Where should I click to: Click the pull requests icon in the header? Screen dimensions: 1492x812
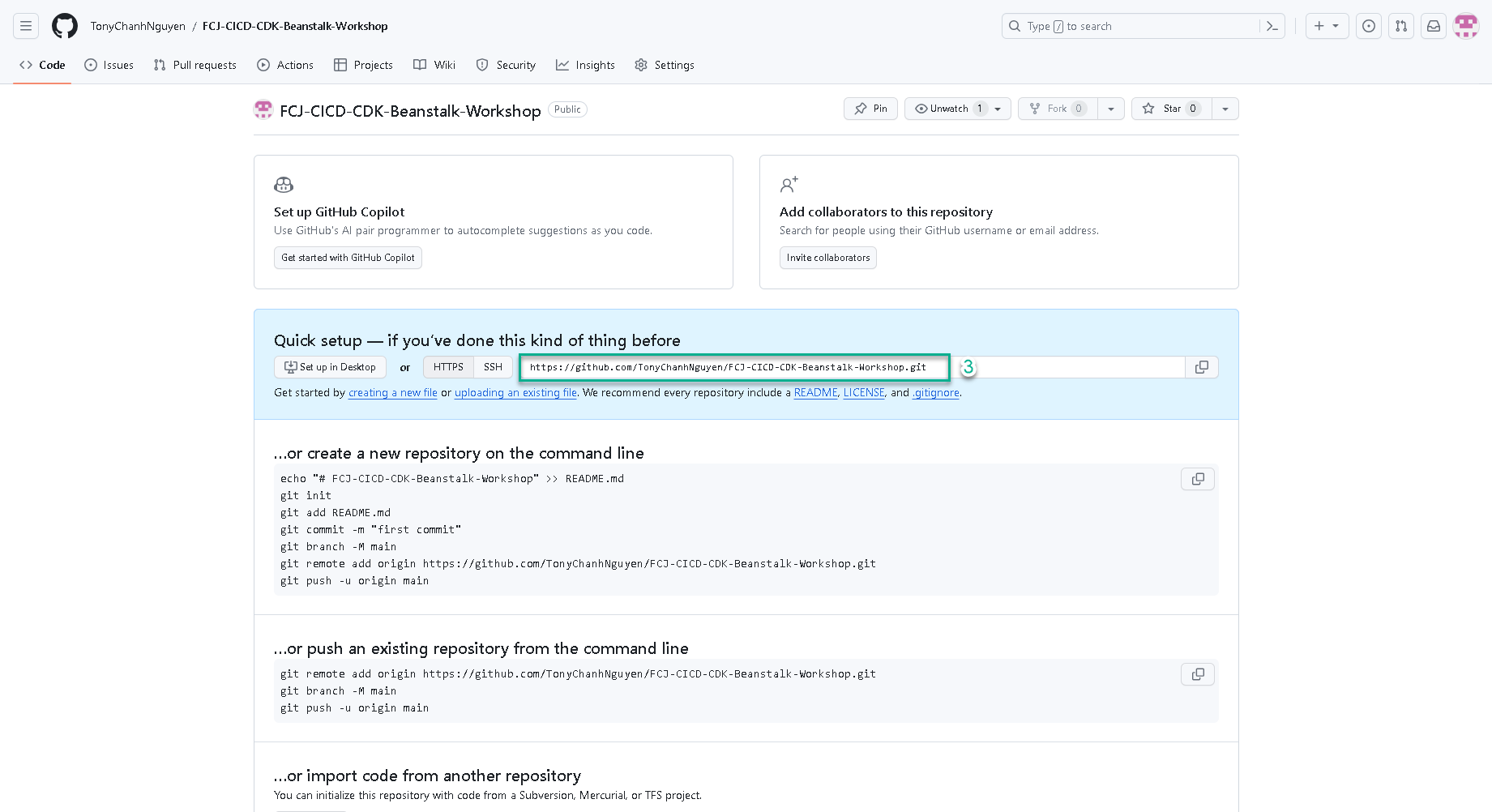click(1400, 25)
